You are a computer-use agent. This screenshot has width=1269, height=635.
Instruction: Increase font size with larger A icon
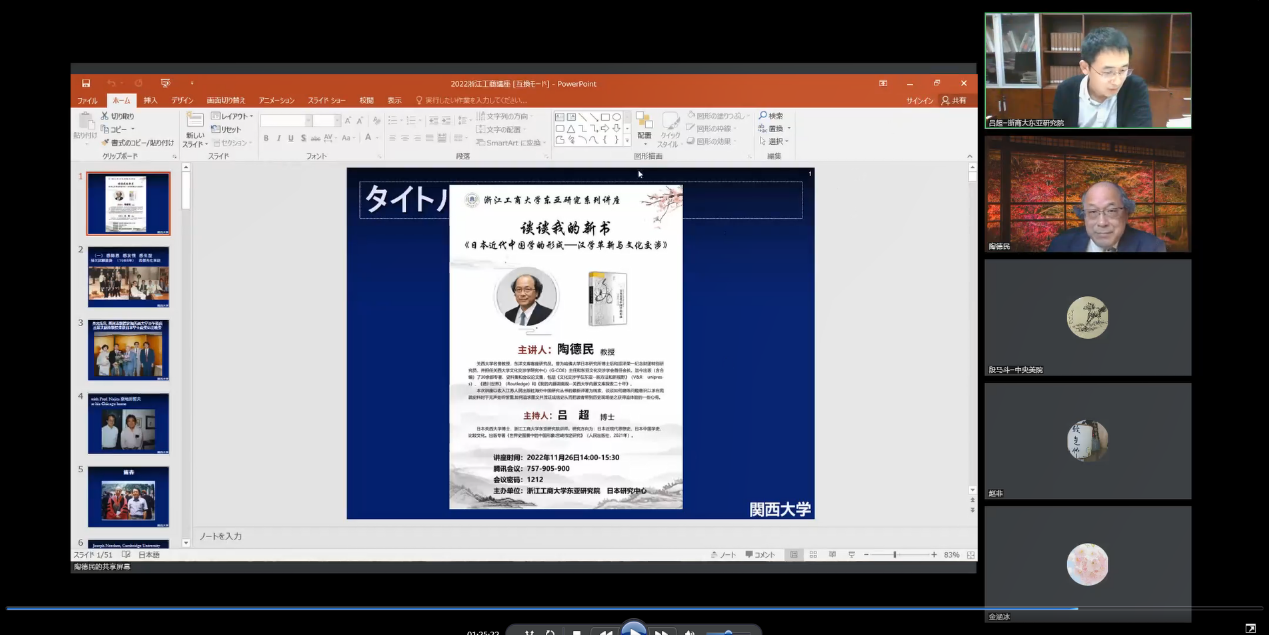coord(347,120)
